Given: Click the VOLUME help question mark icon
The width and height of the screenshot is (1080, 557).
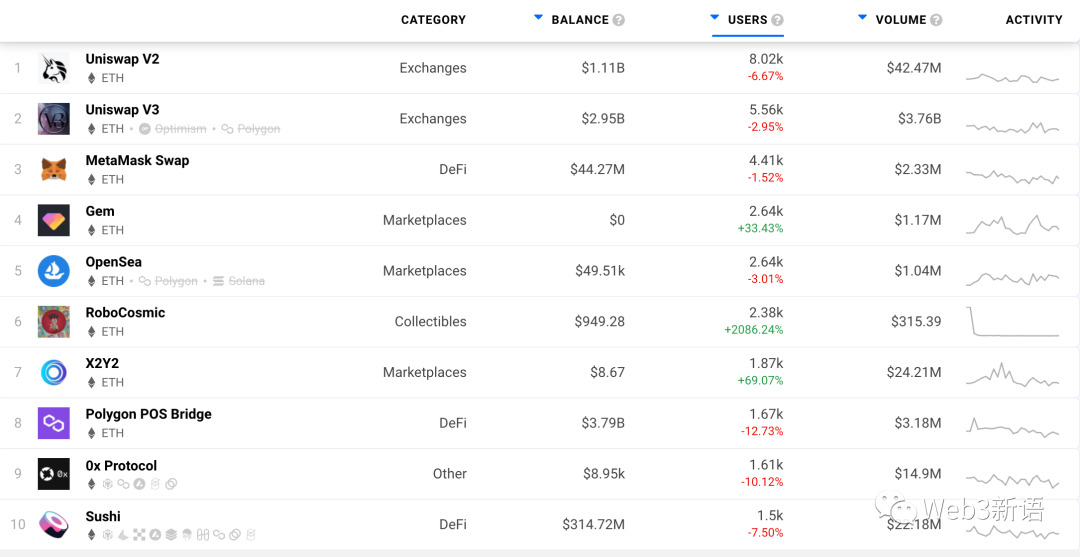Looking at the screenshot, I should coord(936,20).
